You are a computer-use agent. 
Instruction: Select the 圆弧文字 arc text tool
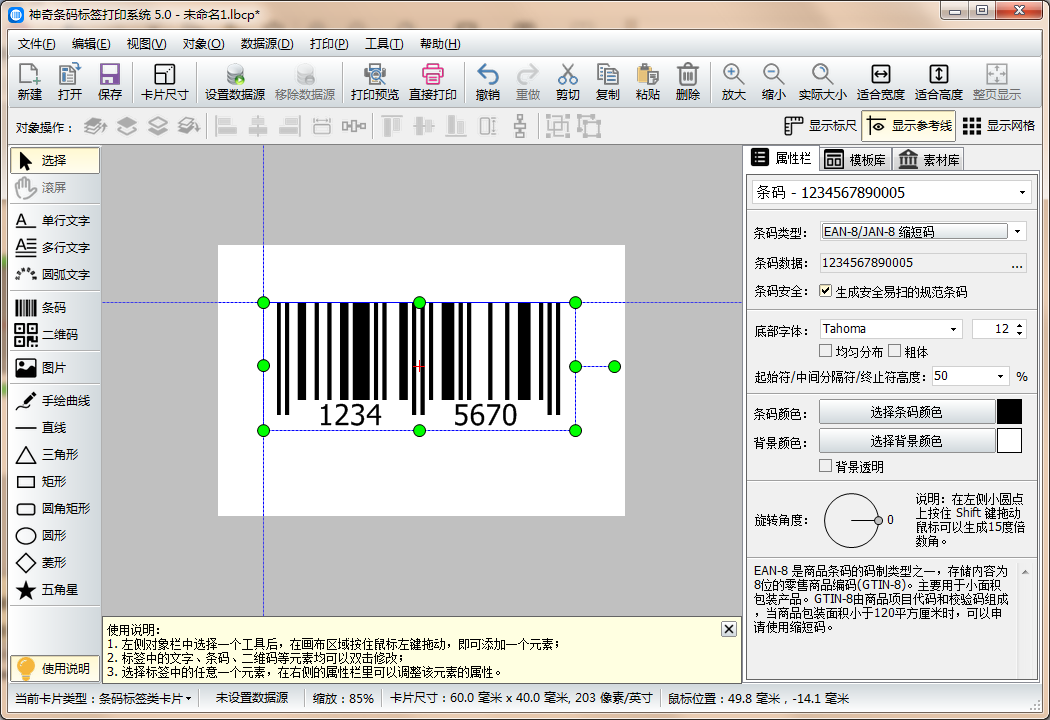coord(55,274)
